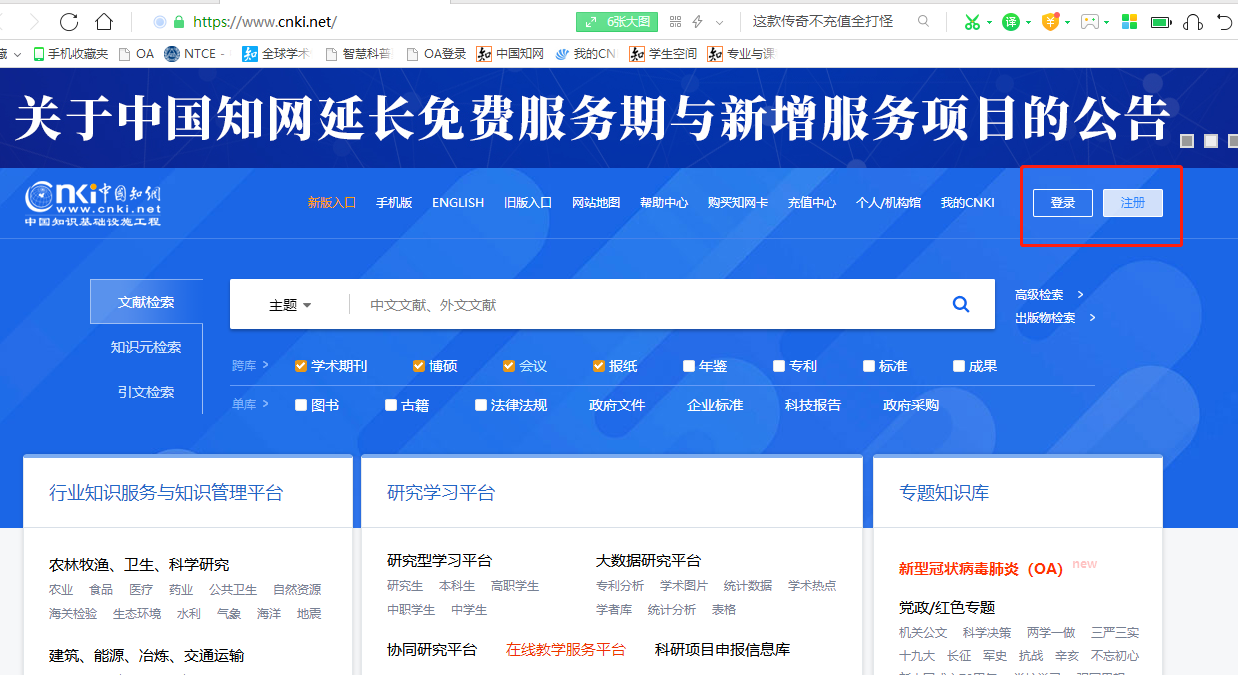Open the QR code grid icon in address bar

coord(675,21)
